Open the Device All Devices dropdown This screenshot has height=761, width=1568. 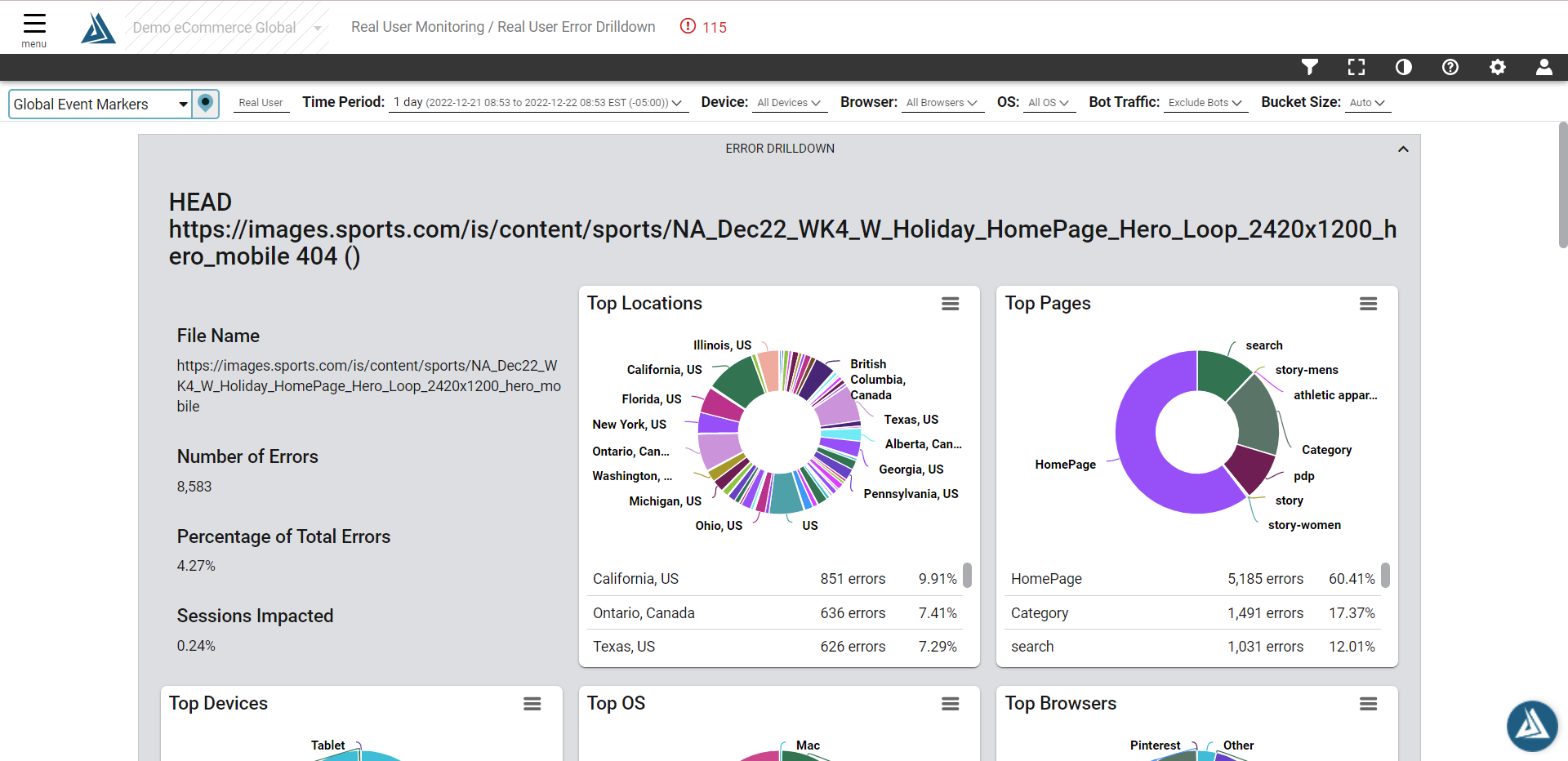coord(790,103)
